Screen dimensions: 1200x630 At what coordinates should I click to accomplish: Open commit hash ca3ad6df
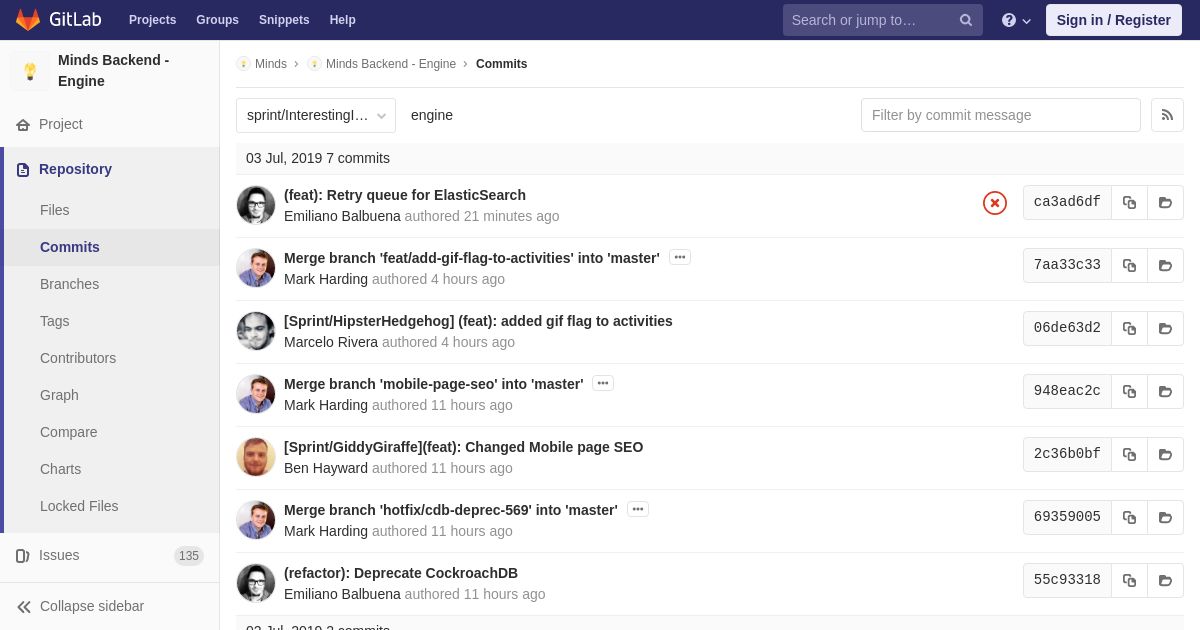(x=1067, y=202)
